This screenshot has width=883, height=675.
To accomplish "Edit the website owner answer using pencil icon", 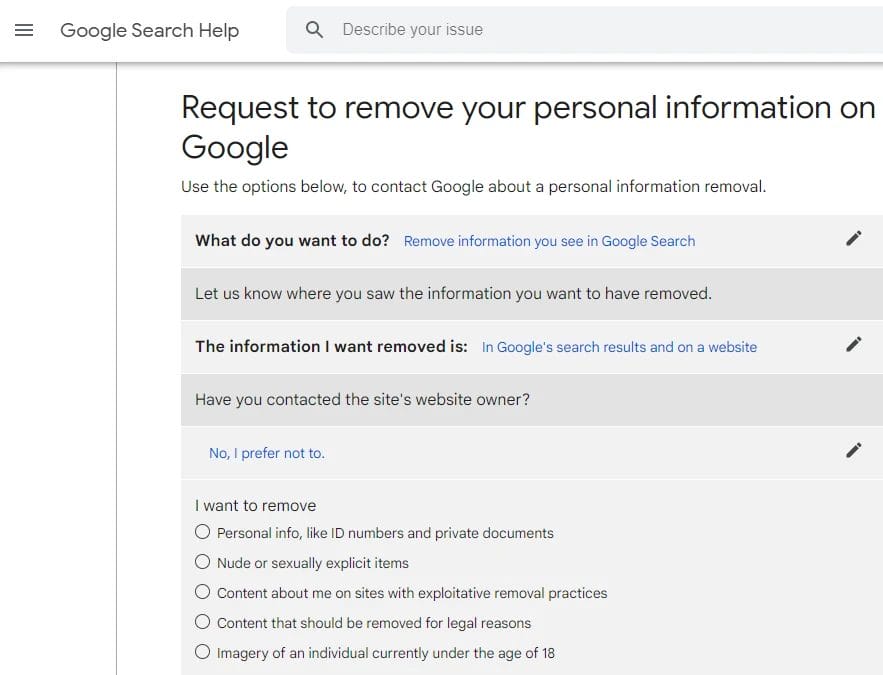I will tap(854, 450).
